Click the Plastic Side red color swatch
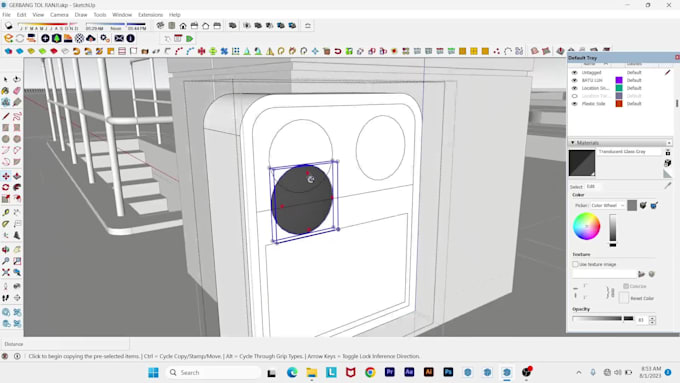Viewport: 680px width, 383px height. (x=619, y=104)
